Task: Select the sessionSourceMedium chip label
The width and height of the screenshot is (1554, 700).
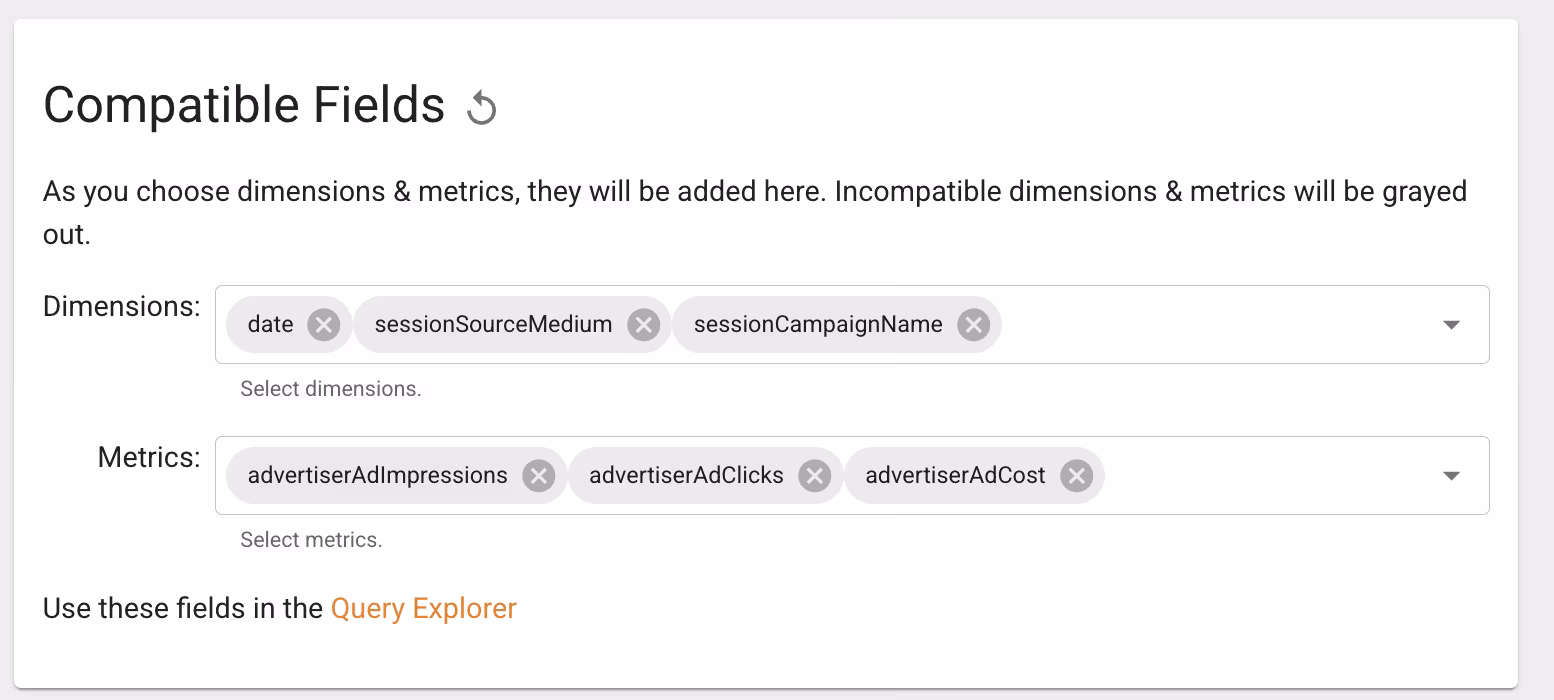Action: [493, 324]
